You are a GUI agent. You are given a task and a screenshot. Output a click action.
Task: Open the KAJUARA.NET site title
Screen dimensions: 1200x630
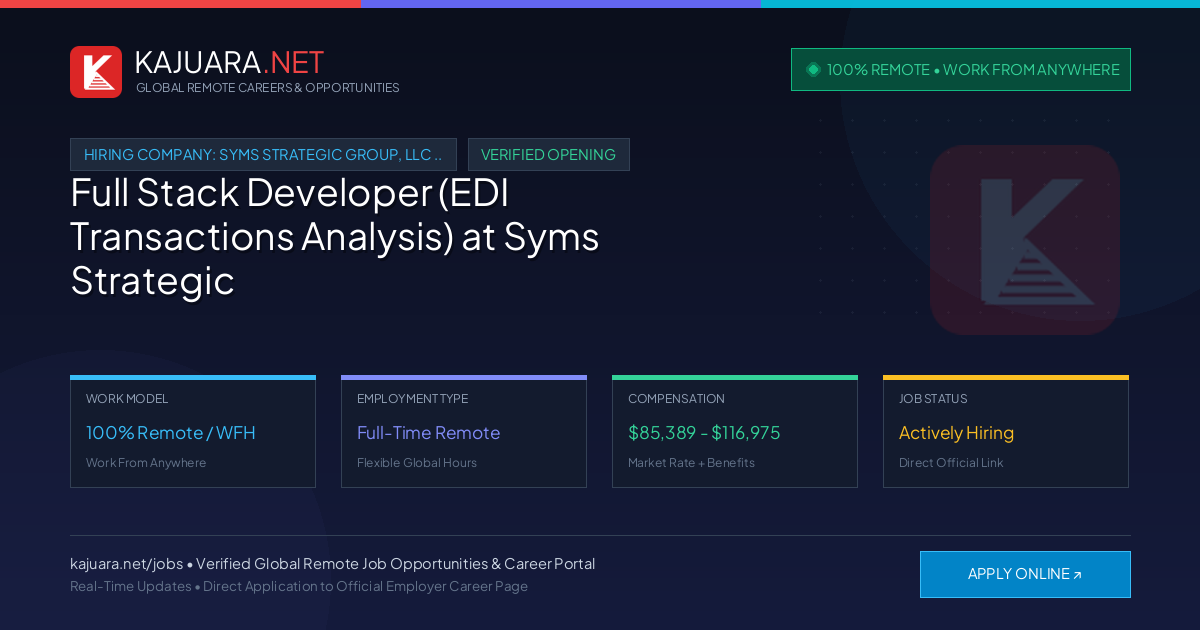click(x=229, y=62)
